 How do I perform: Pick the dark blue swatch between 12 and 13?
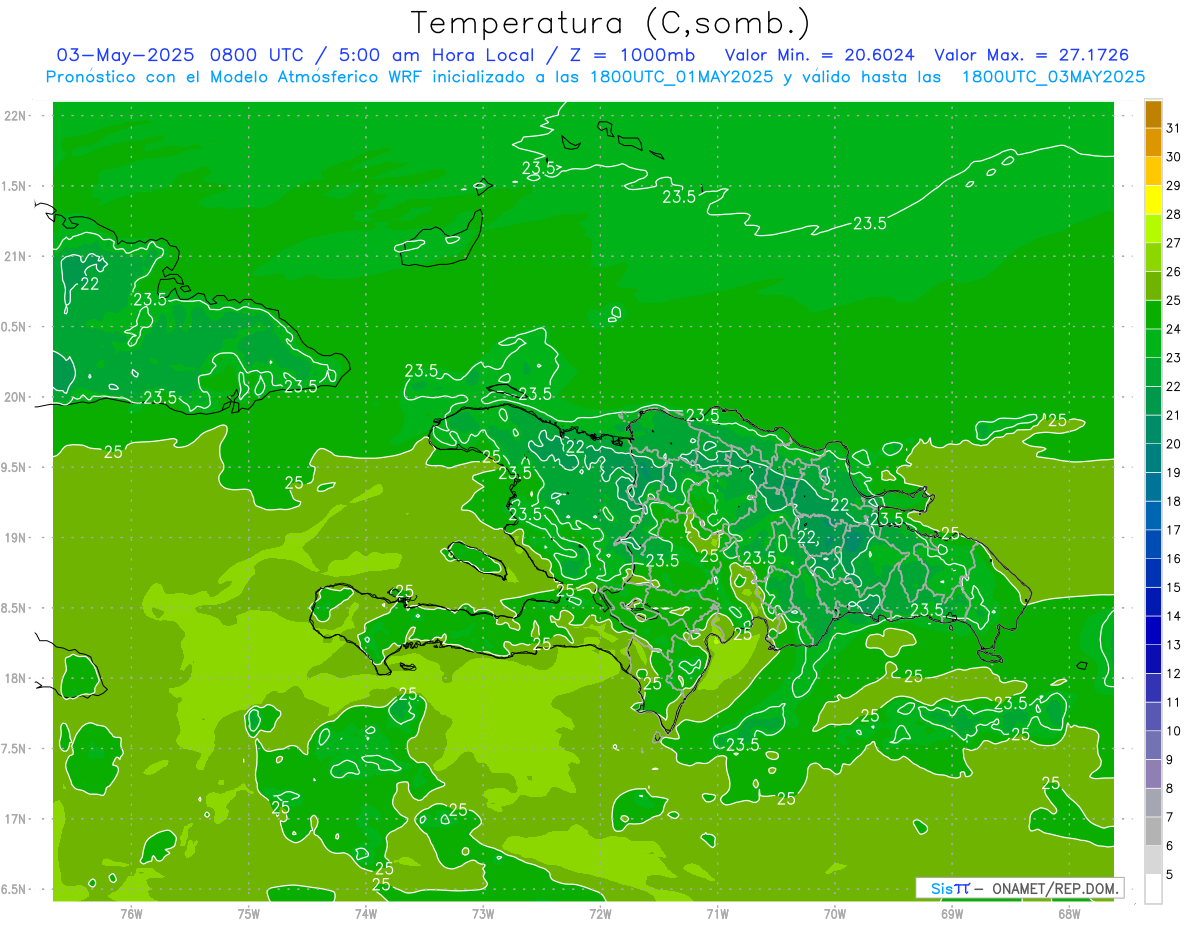(x=1154, y=659)
